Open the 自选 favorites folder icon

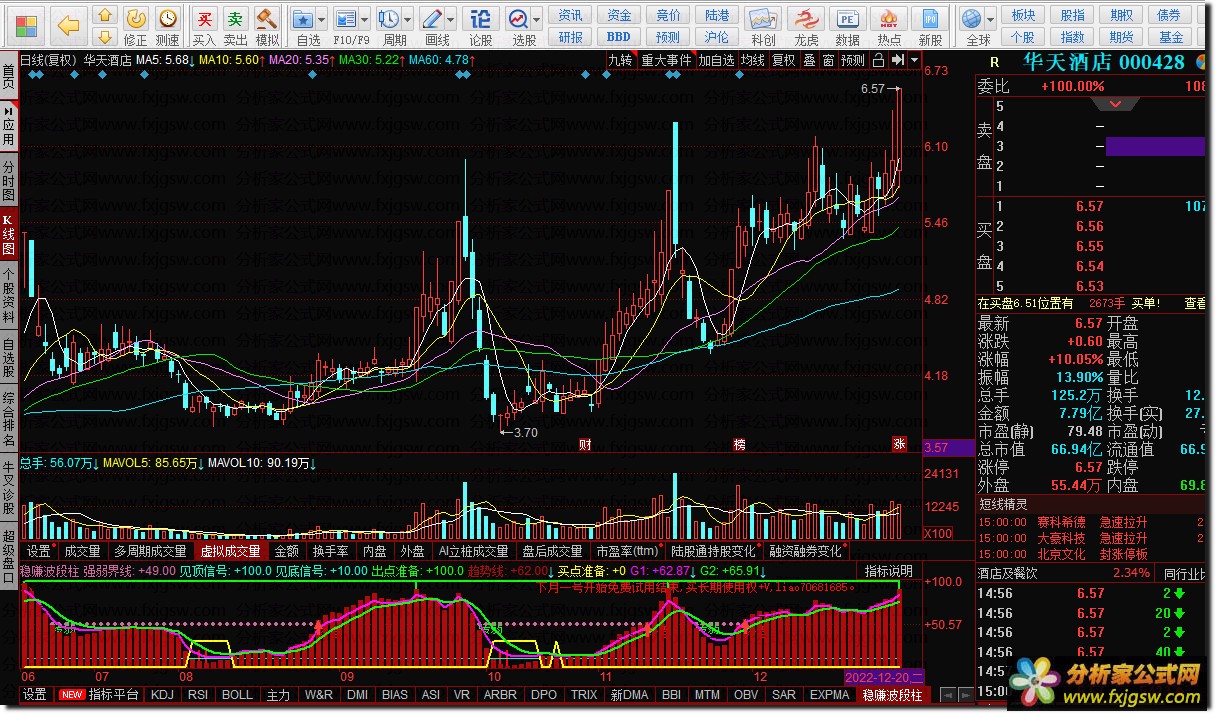click(x=304, y=19)
